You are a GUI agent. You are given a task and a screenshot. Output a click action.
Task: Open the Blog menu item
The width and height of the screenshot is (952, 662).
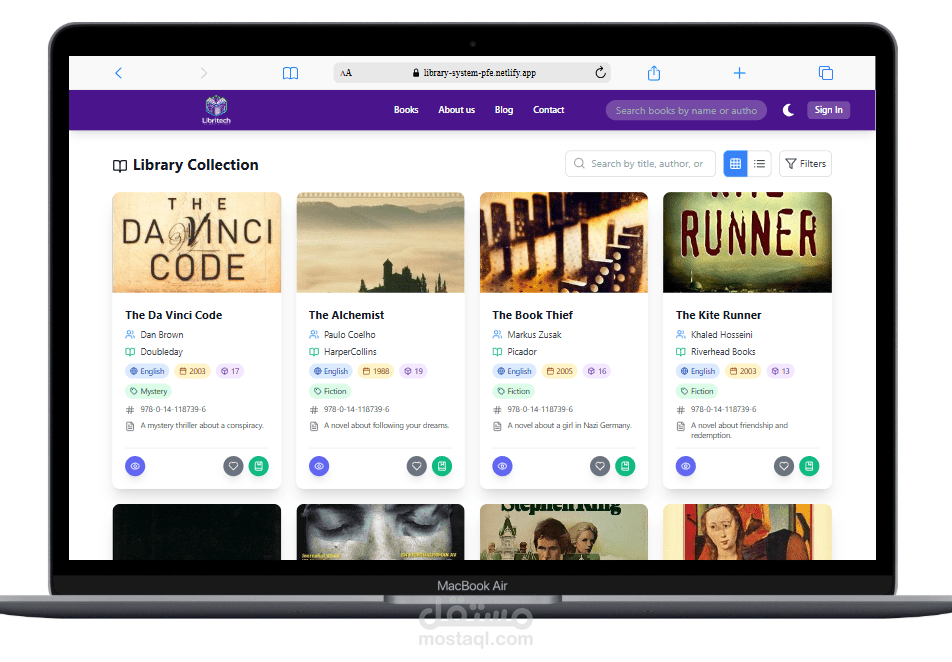point(504,110)
